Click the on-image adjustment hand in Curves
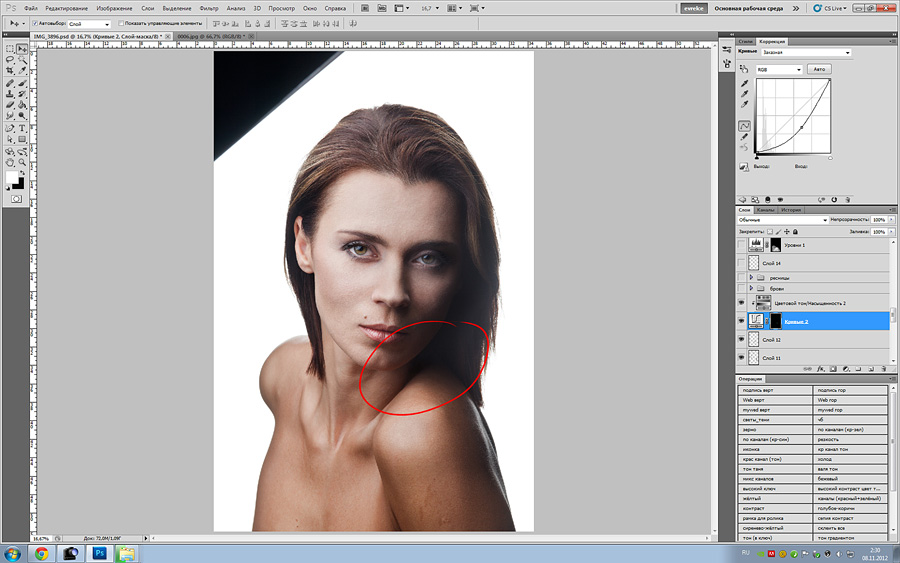Viewport: 900px width, 563px height. [x=744, y=69]
